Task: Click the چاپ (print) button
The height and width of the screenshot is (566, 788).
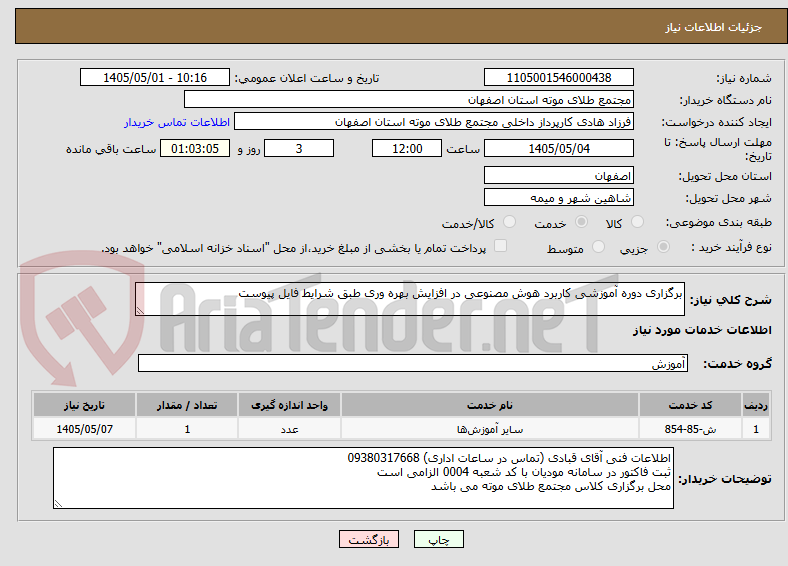Action: tap(438, 539)
